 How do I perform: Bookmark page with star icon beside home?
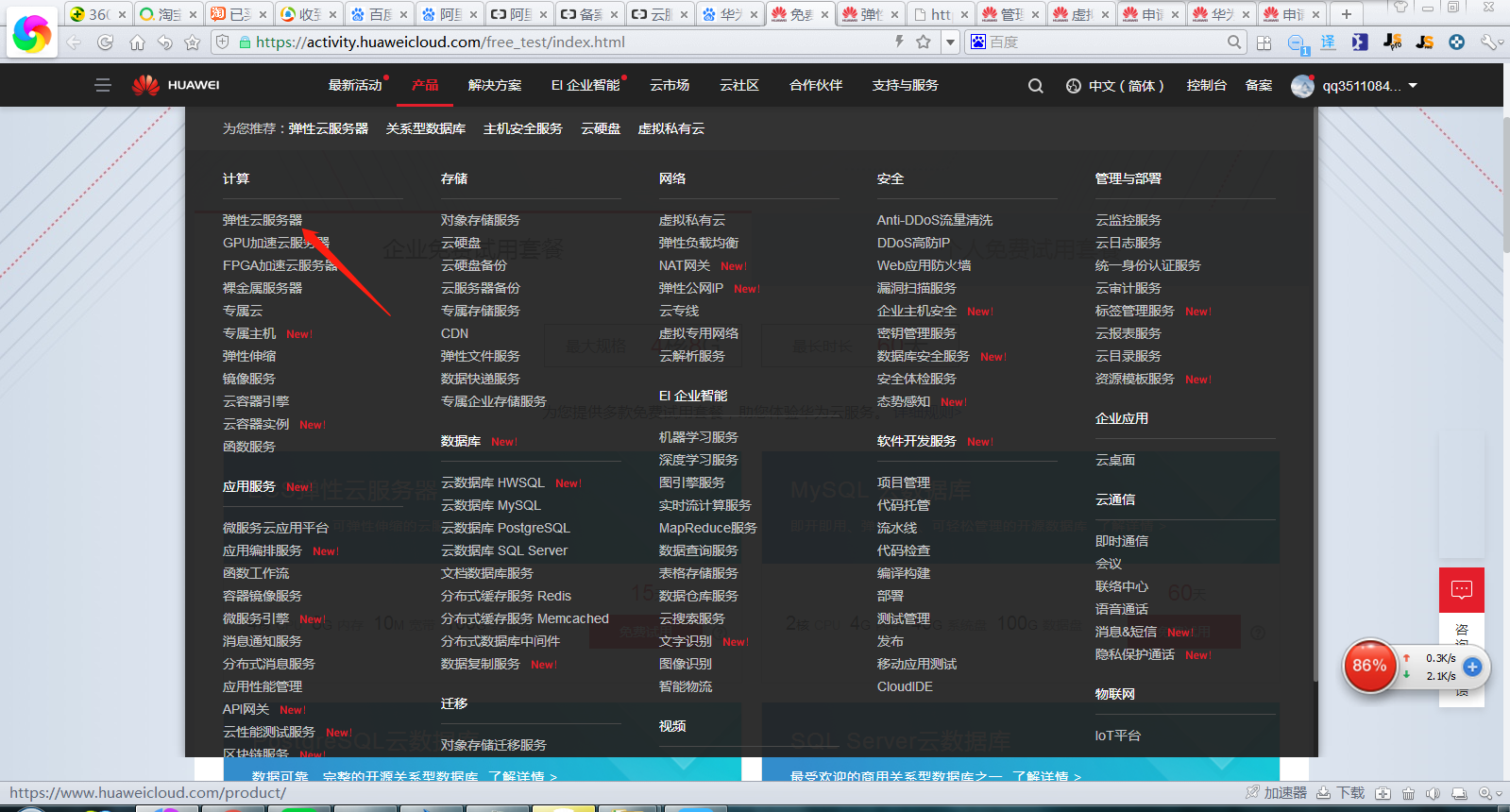192,42
